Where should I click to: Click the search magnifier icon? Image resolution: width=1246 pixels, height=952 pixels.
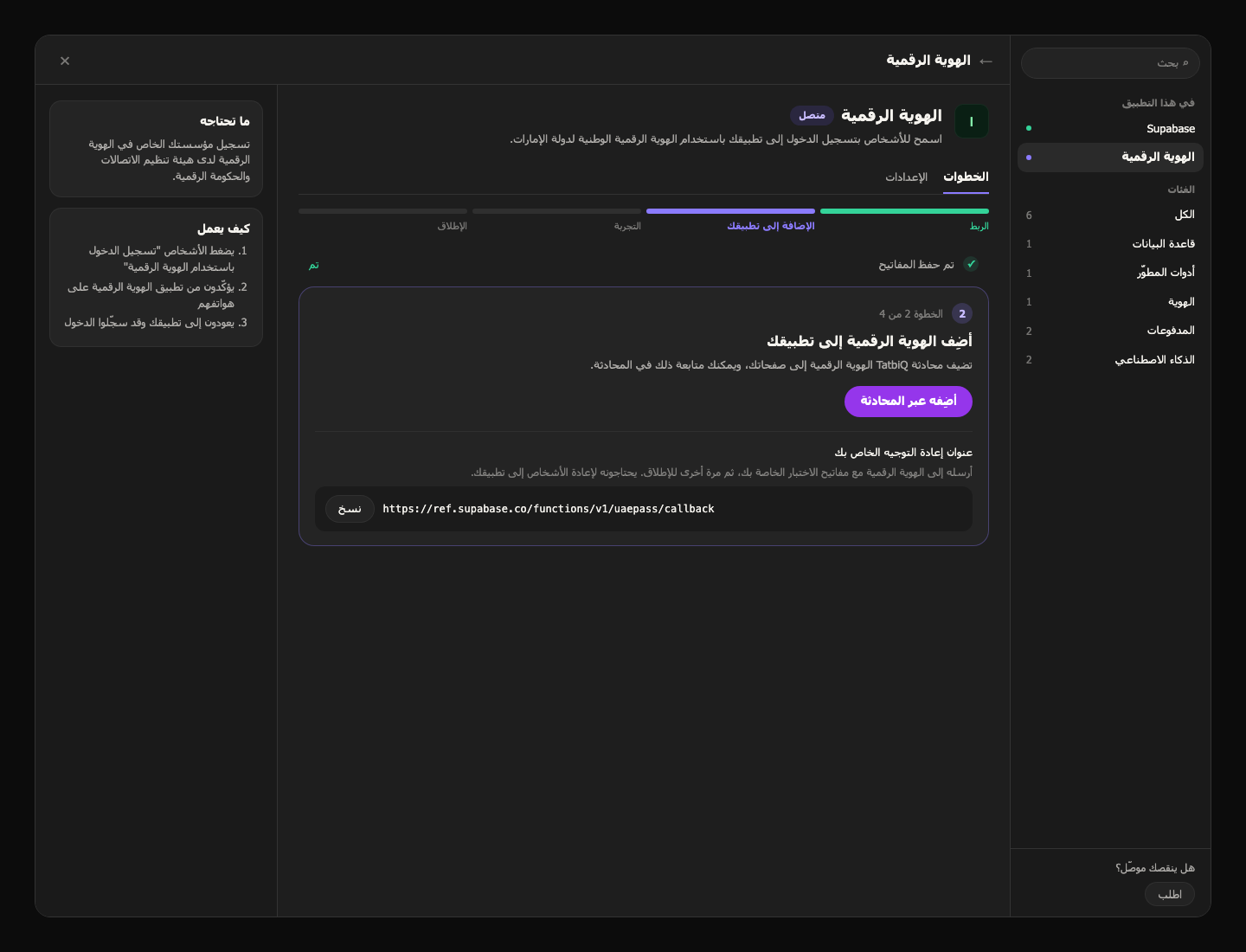click(x=1185, y=63)
